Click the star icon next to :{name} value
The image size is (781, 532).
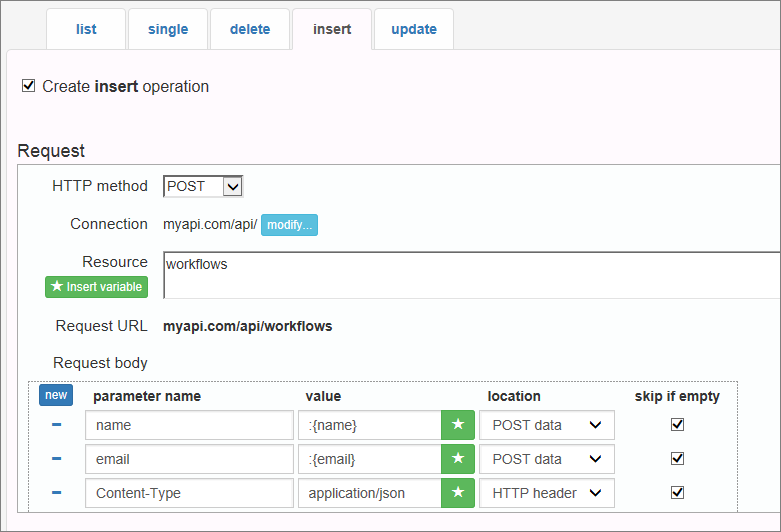coord(458,425)
